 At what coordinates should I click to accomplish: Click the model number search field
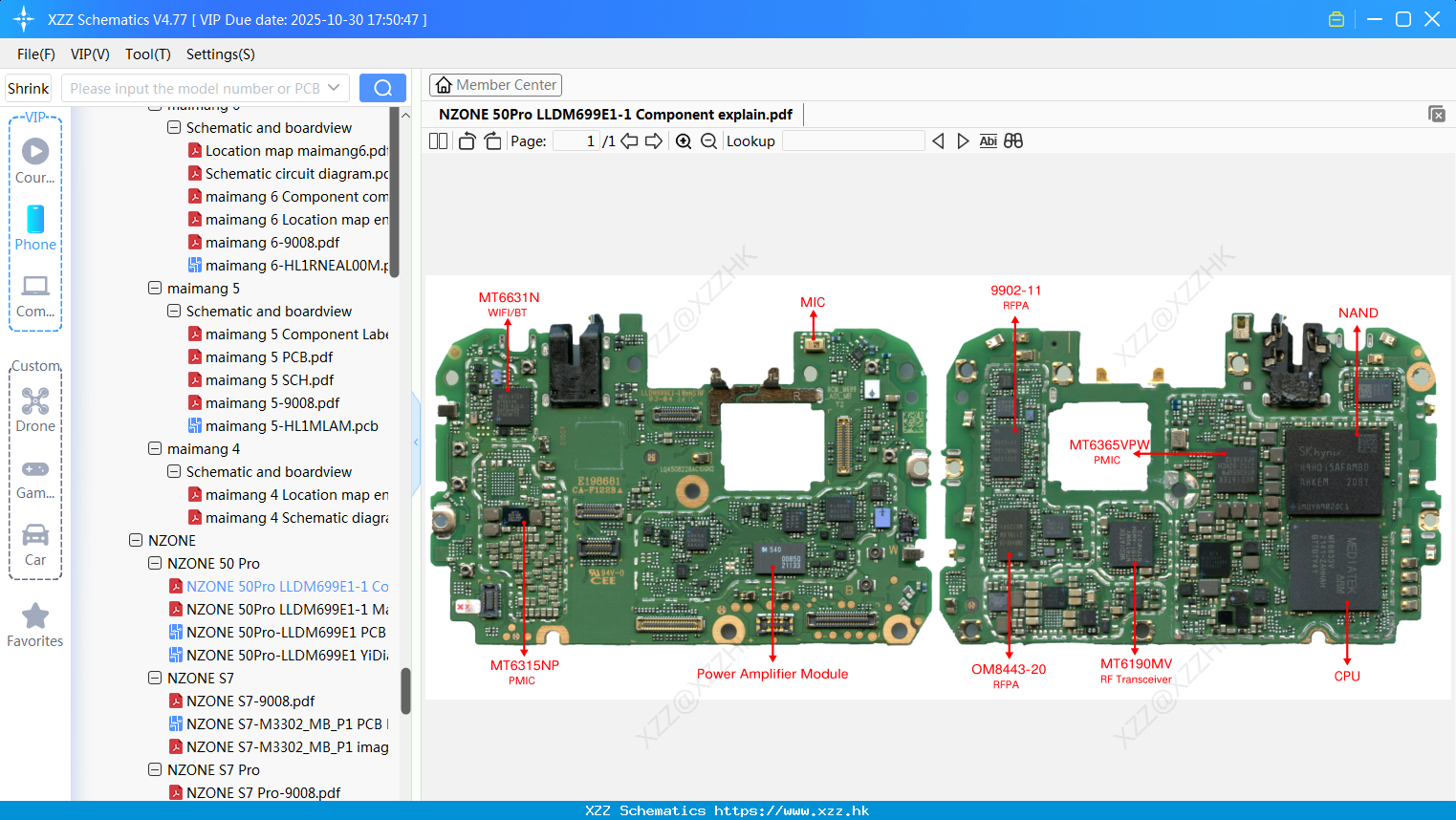tap(194, 88)
